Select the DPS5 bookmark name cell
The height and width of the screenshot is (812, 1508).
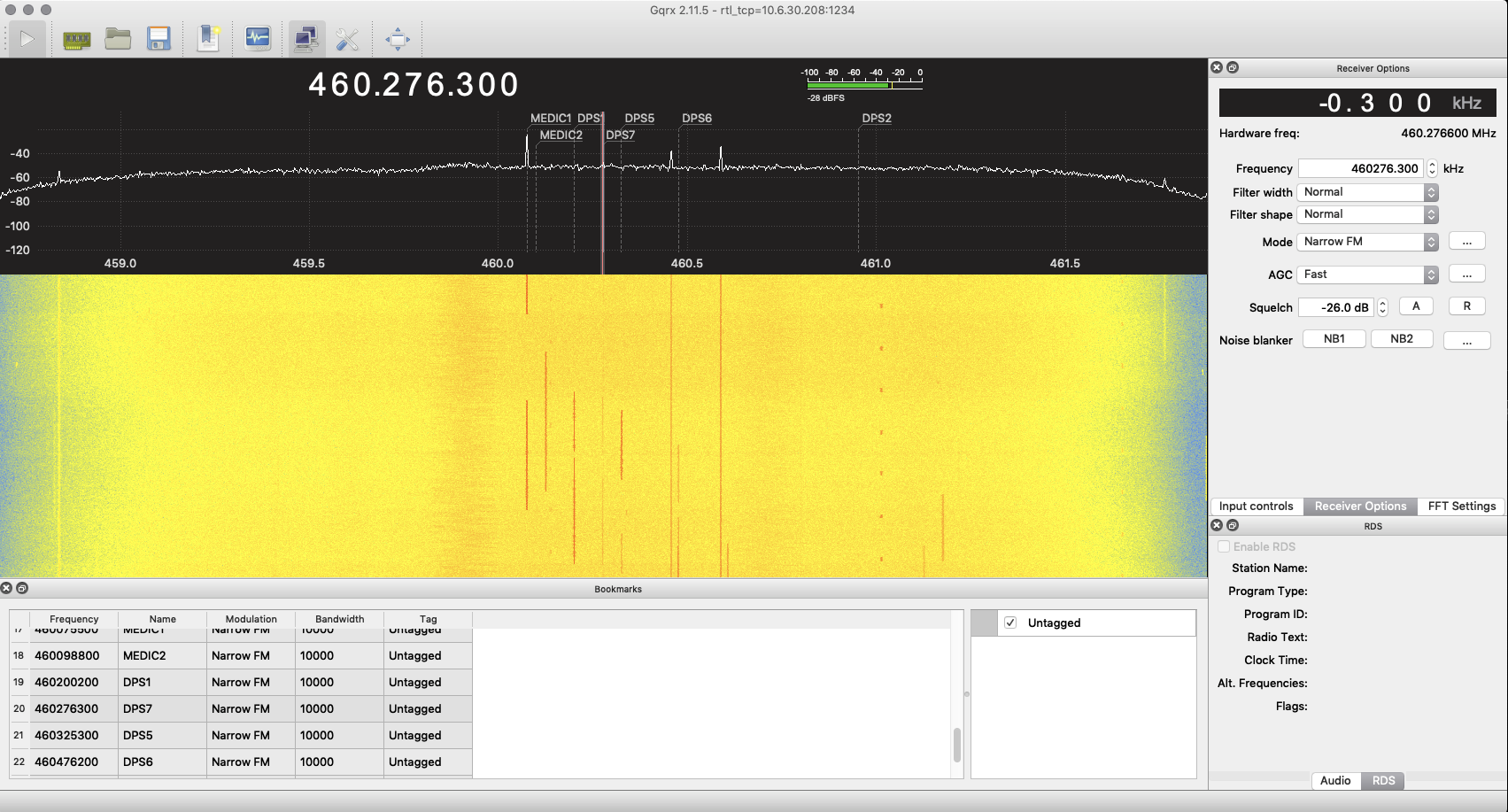[x=163, y=736]
